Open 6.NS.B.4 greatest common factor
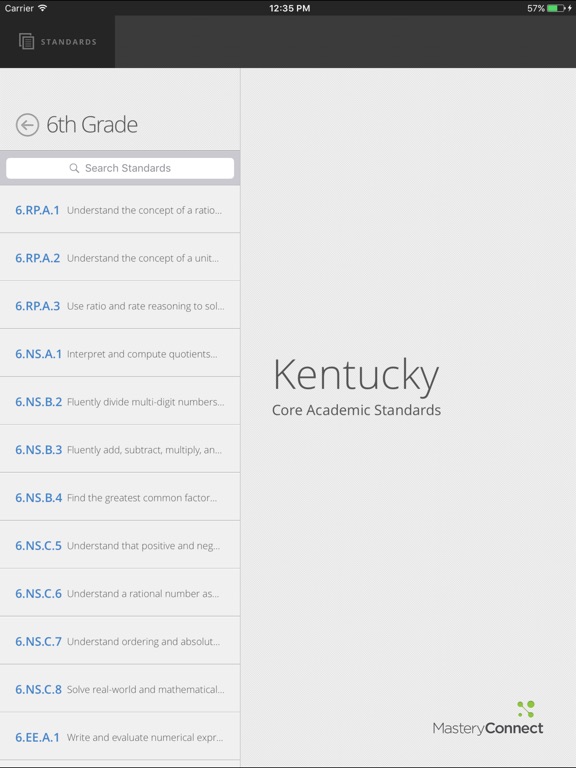Image resolution: width=576 pixels, height=768 pixels. click(x=120, y=498)
